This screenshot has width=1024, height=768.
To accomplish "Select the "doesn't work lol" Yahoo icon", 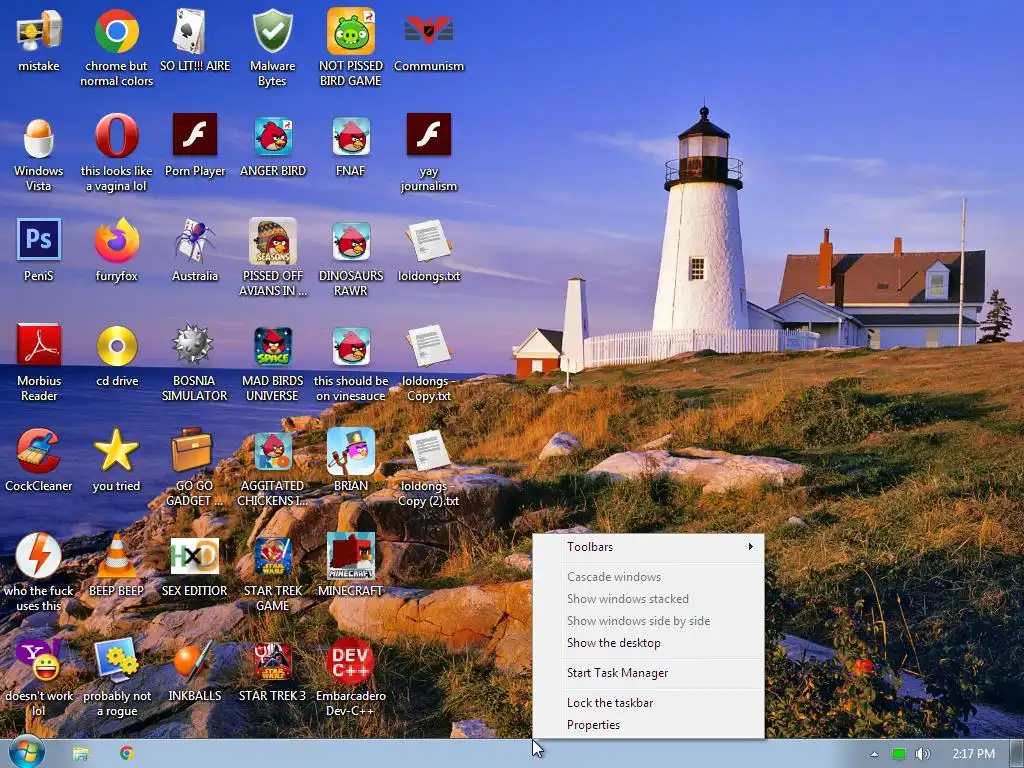I will pyautogui.click(x=39, y=660).
